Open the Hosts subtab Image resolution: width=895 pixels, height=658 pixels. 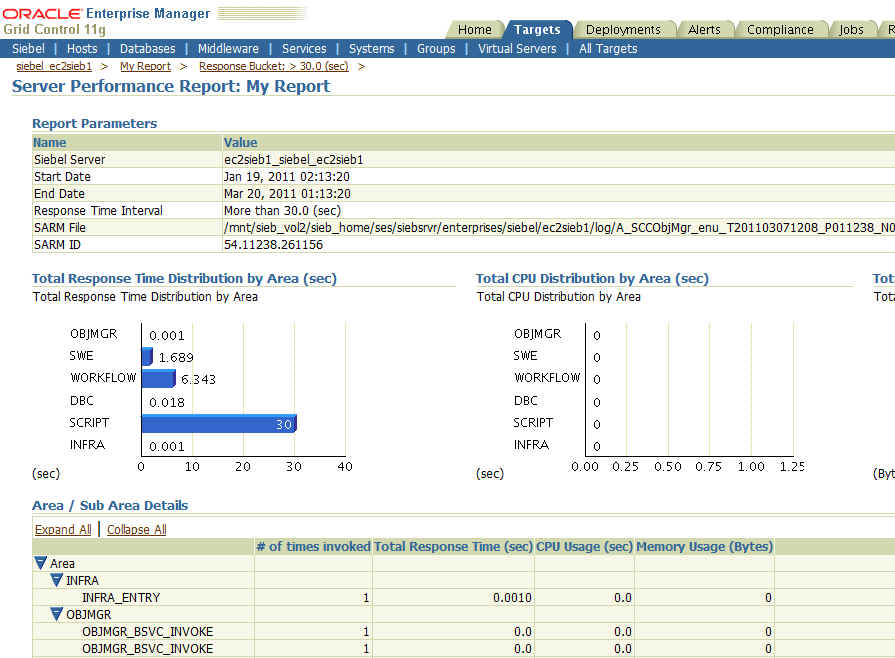[x=82, y=49]
